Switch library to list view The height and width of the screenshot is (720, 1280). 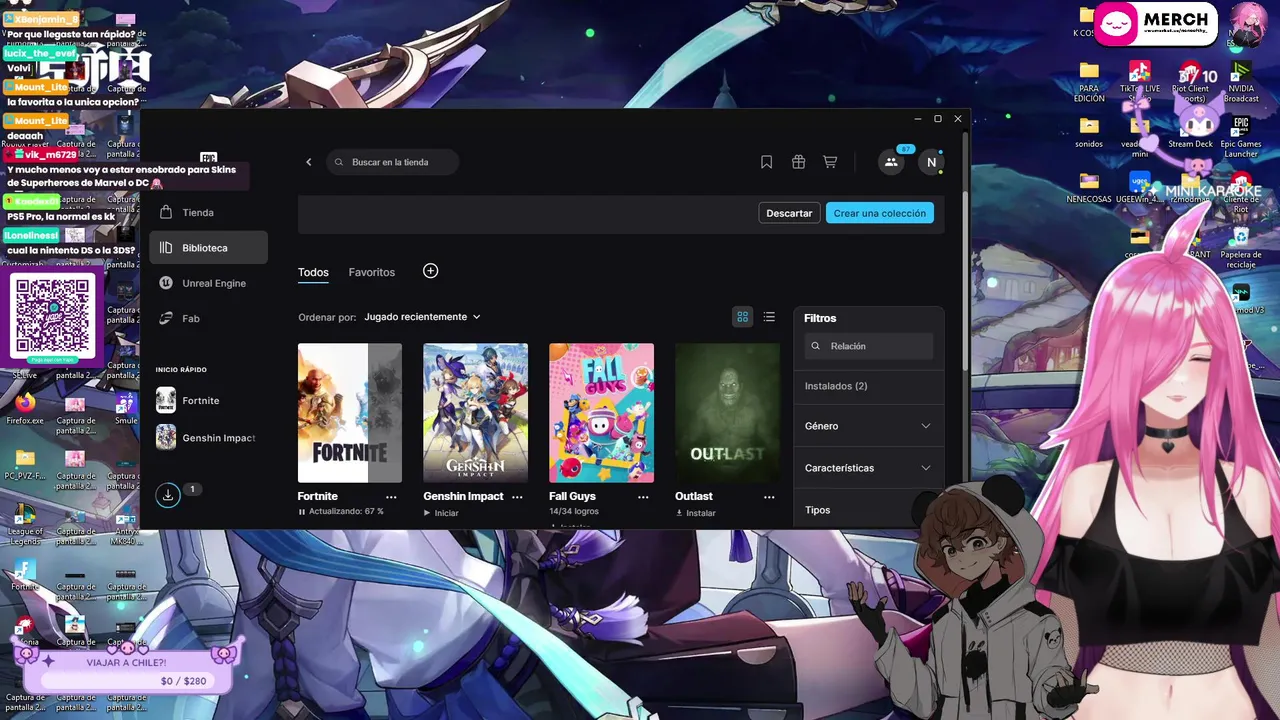769,317
